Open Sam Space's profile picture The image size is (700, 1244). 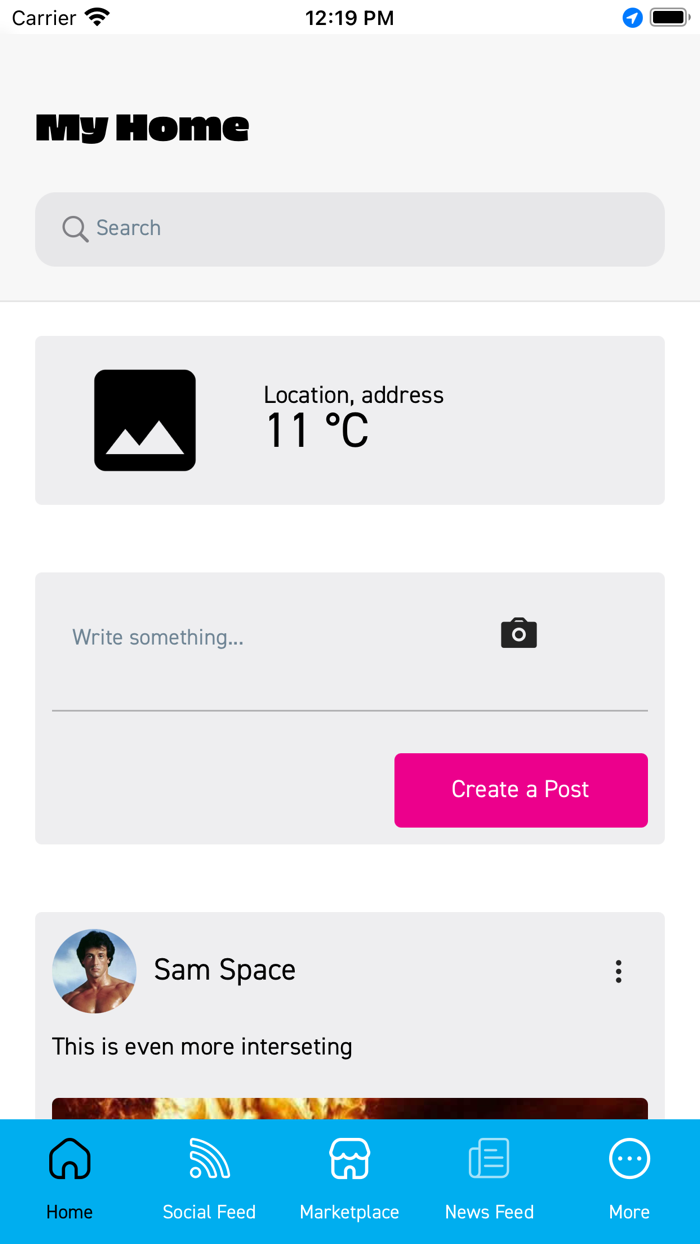(94, 971)
